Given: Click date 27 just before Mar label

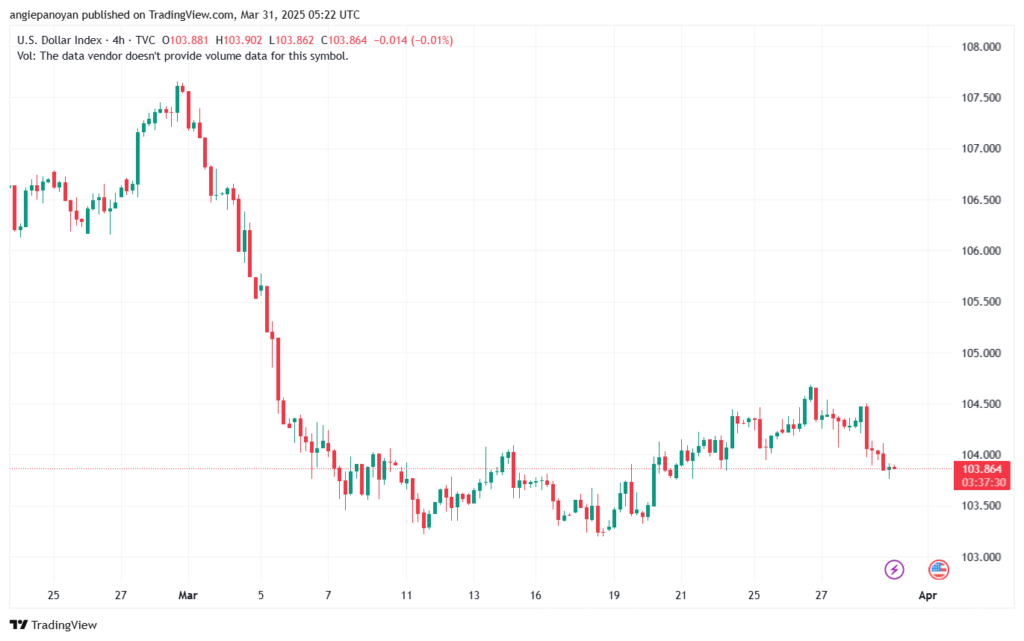Looking at the screenshot, I should 121,595.
